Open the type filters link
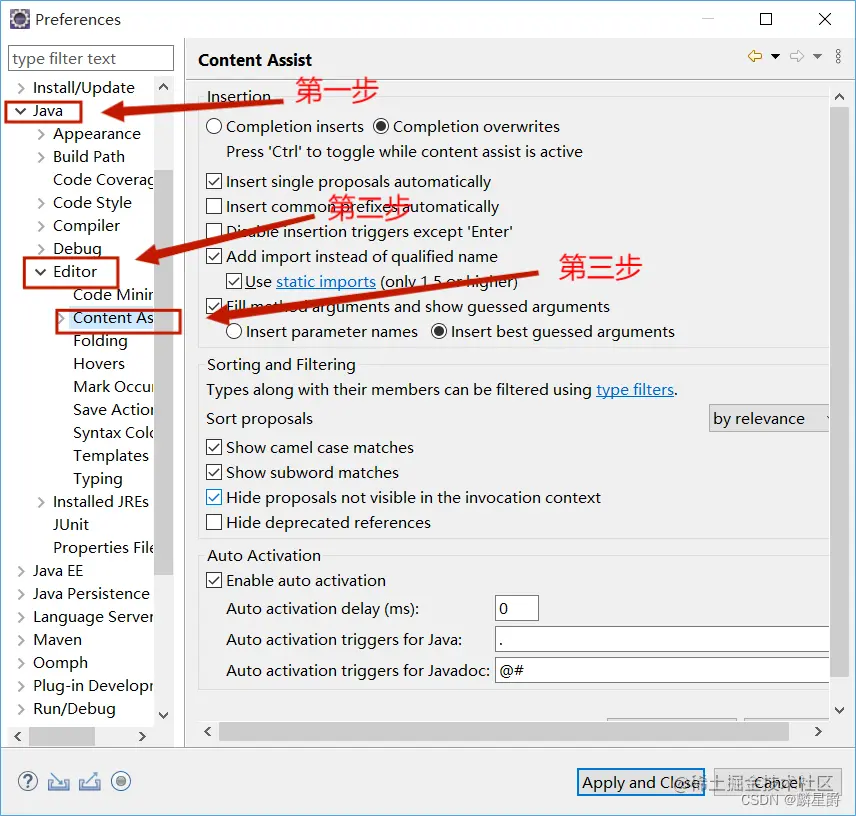 click(x=635, y=390)
